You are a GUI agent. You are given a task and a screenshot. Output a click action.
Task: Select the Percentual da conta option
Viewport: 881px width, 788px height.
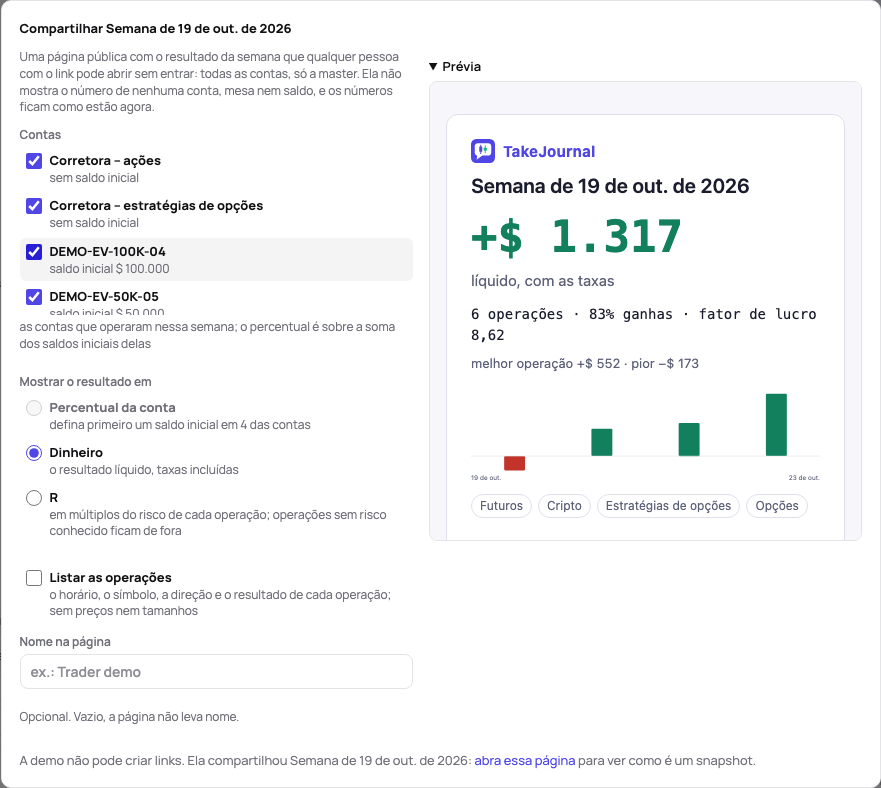point(34,407)
